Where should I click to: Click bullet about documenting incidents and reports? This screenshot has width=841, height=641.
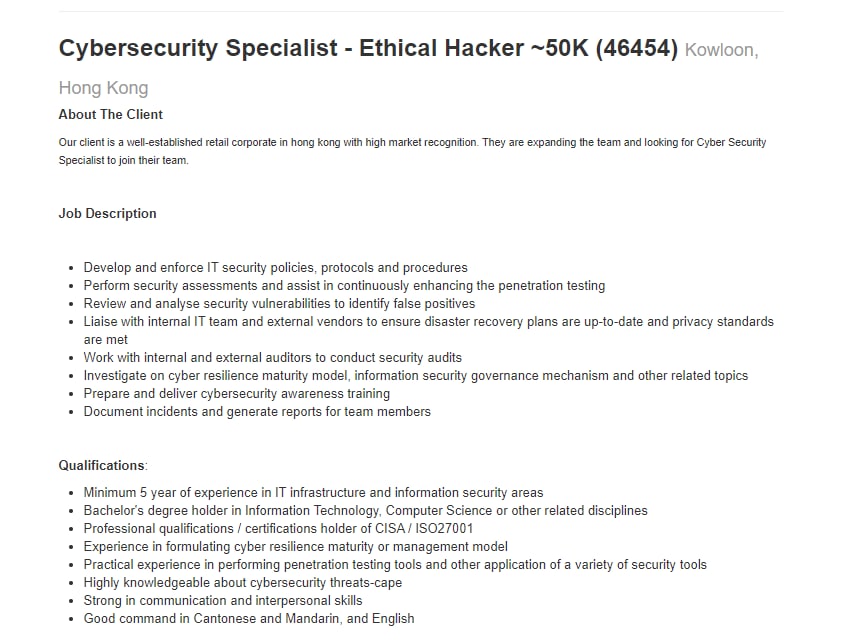coord(257,412)
